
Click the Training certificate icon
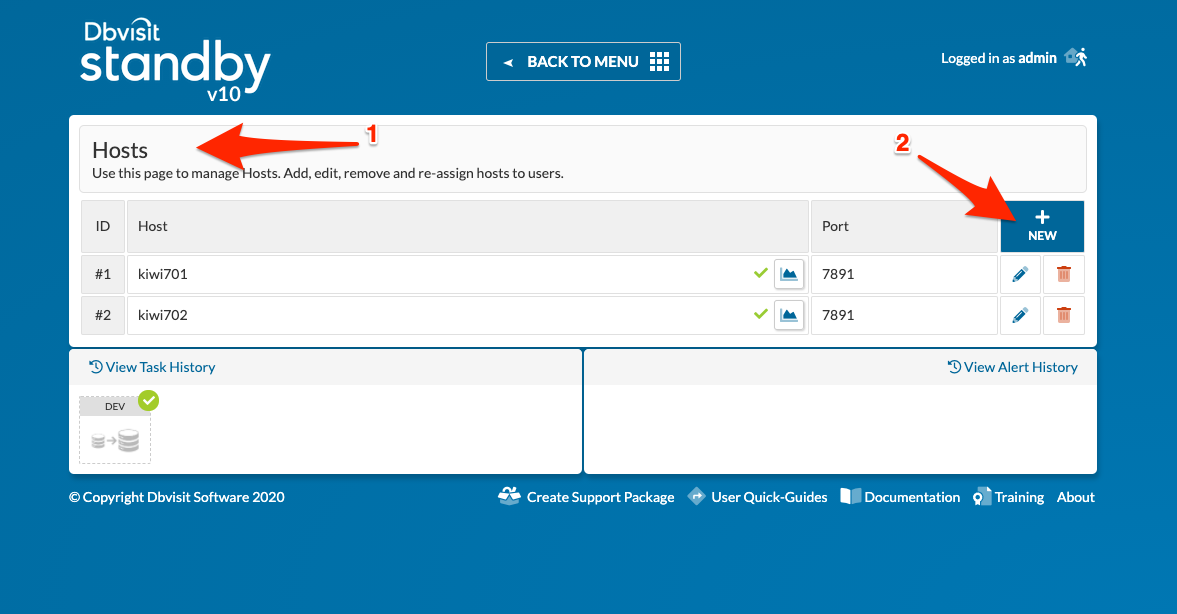982,497
